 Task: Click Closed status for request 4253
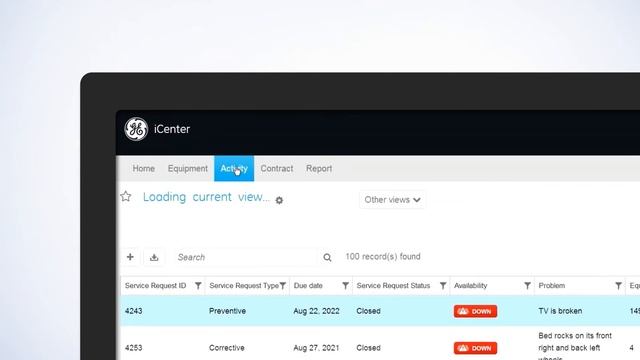tap(368, 348)
